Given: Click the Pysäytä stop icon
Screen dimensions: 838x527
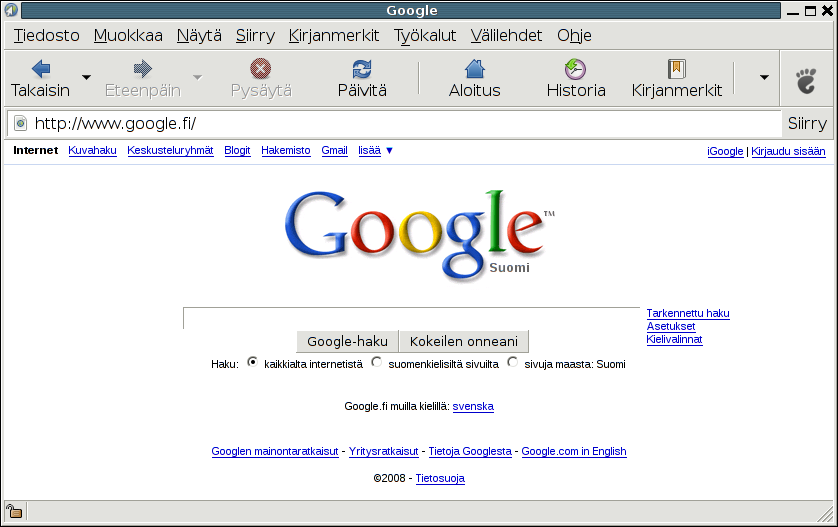Looking at the screenshot, I should (x=261, y=69).
